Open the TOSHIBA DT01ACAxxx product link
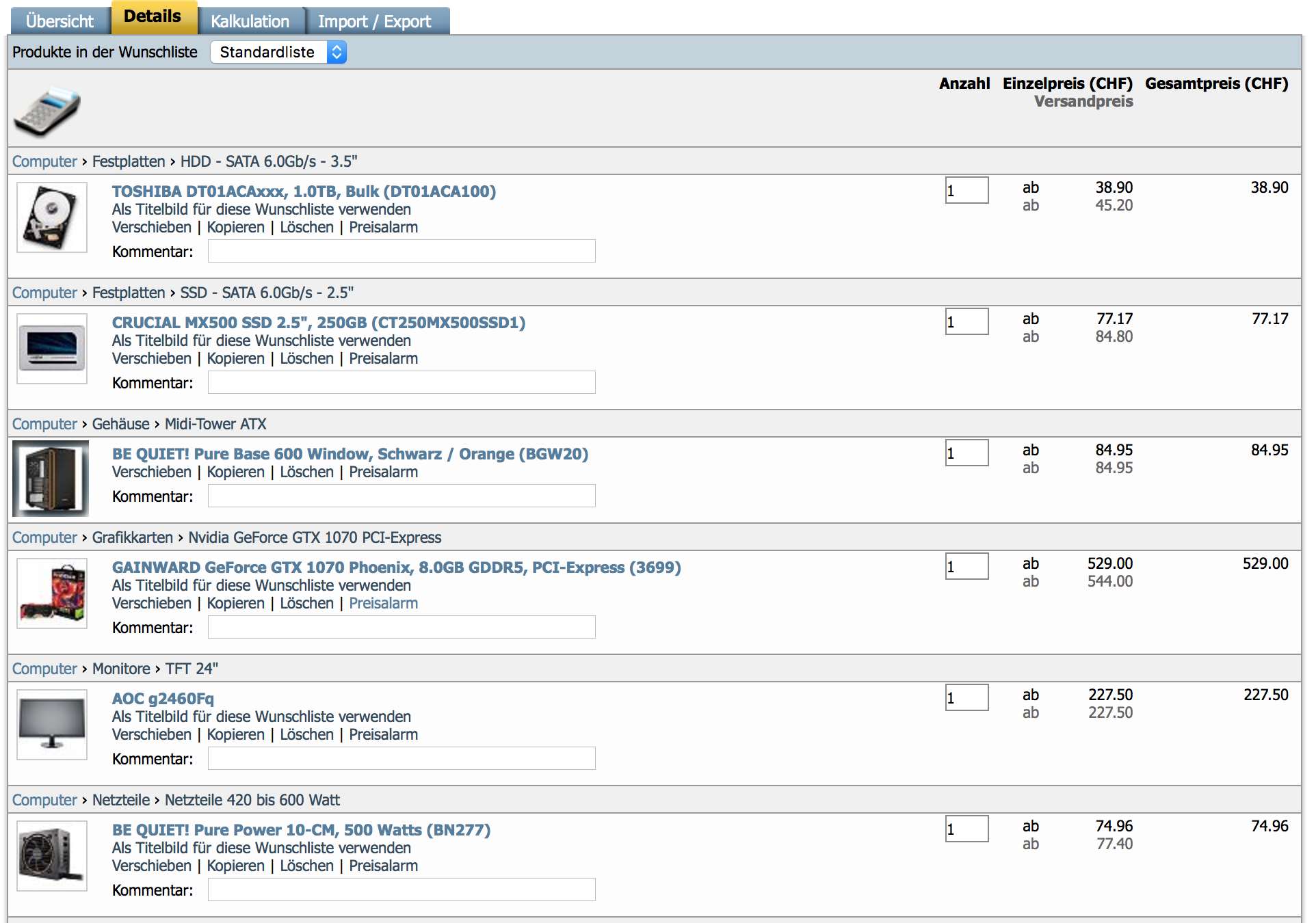1316x923 pixels. tap(304, 191)
